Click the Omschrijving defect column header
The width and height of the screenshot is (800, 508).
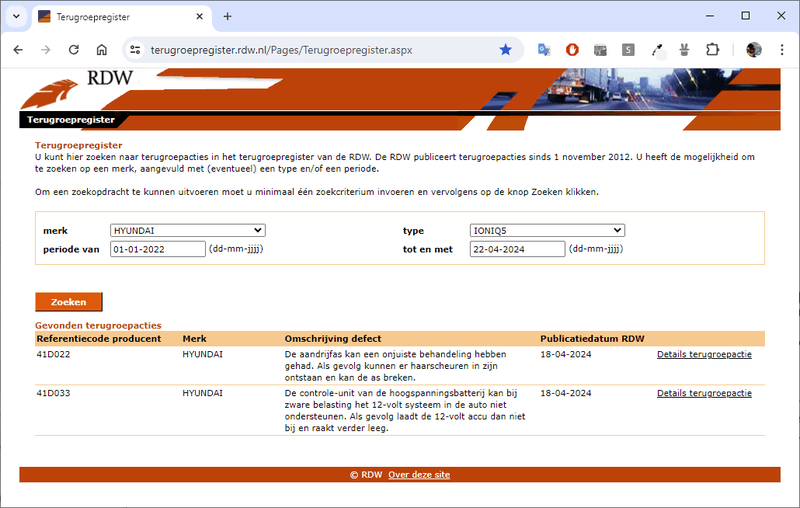tap(333, 339)
